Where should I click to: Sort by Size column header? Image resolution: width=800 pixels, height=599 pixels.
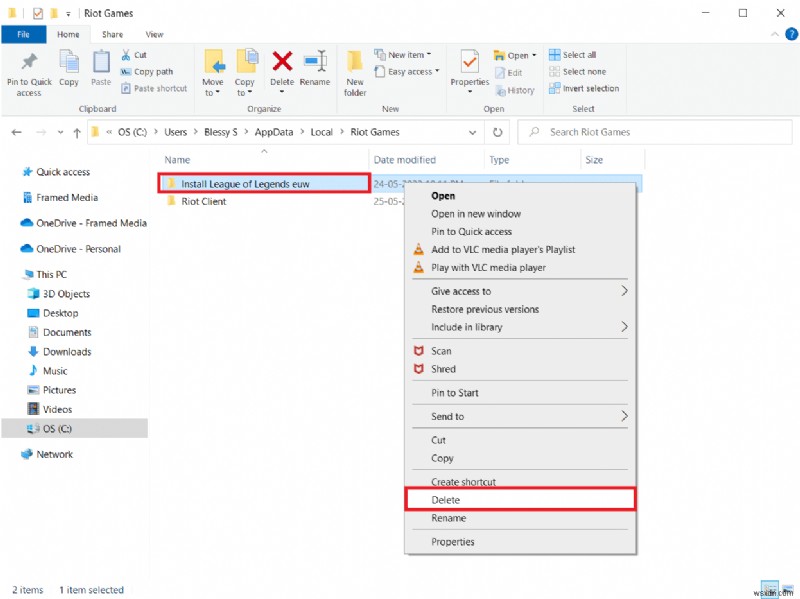pos(594,160)
